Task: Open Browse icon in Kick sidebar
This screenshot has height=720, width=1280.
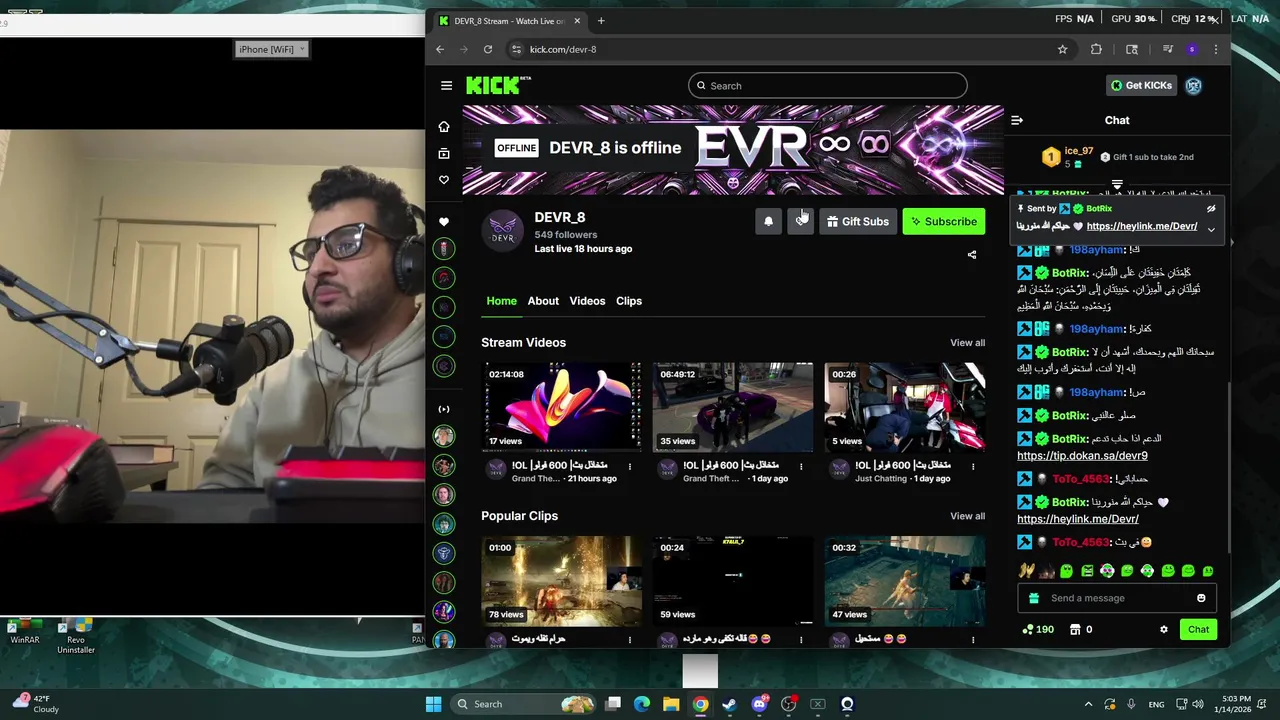Action: click(x=444, y=154)
